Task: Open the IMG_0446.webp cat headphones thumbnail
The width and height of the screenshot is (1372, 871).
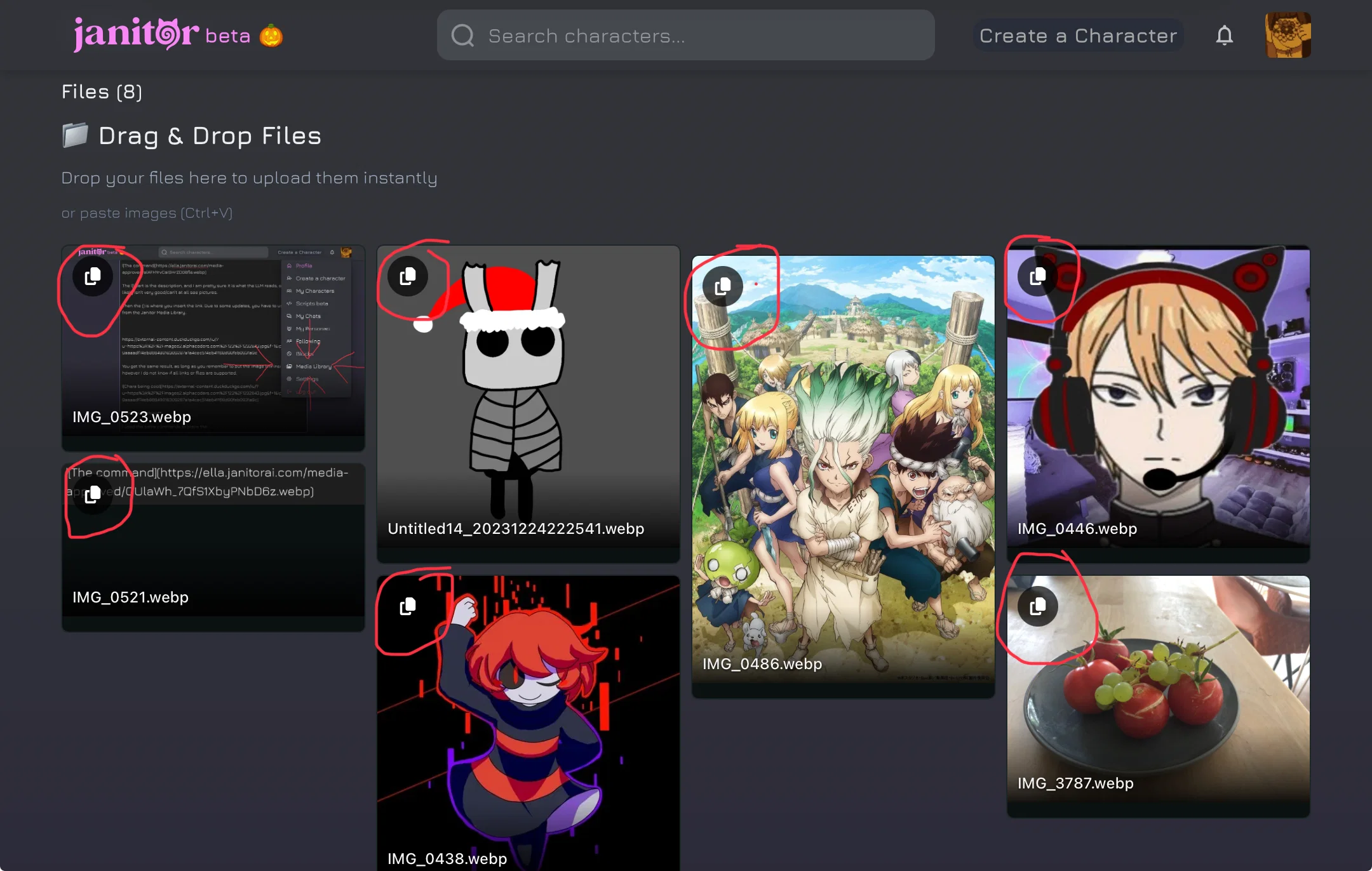Action: [1159, 404]
